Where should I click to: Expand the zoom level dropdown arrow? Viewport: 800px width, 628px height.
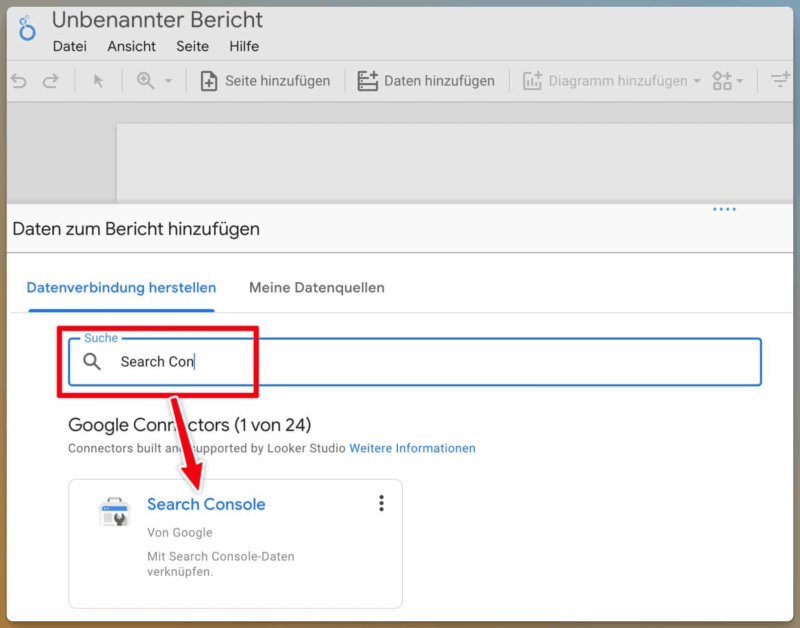(x=166, y=81)
